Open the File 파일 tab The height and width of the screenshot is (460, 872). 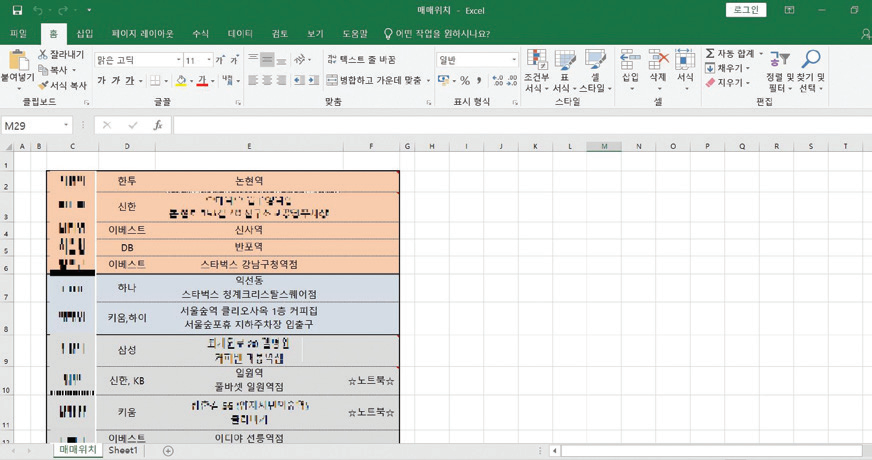point(18,34)
